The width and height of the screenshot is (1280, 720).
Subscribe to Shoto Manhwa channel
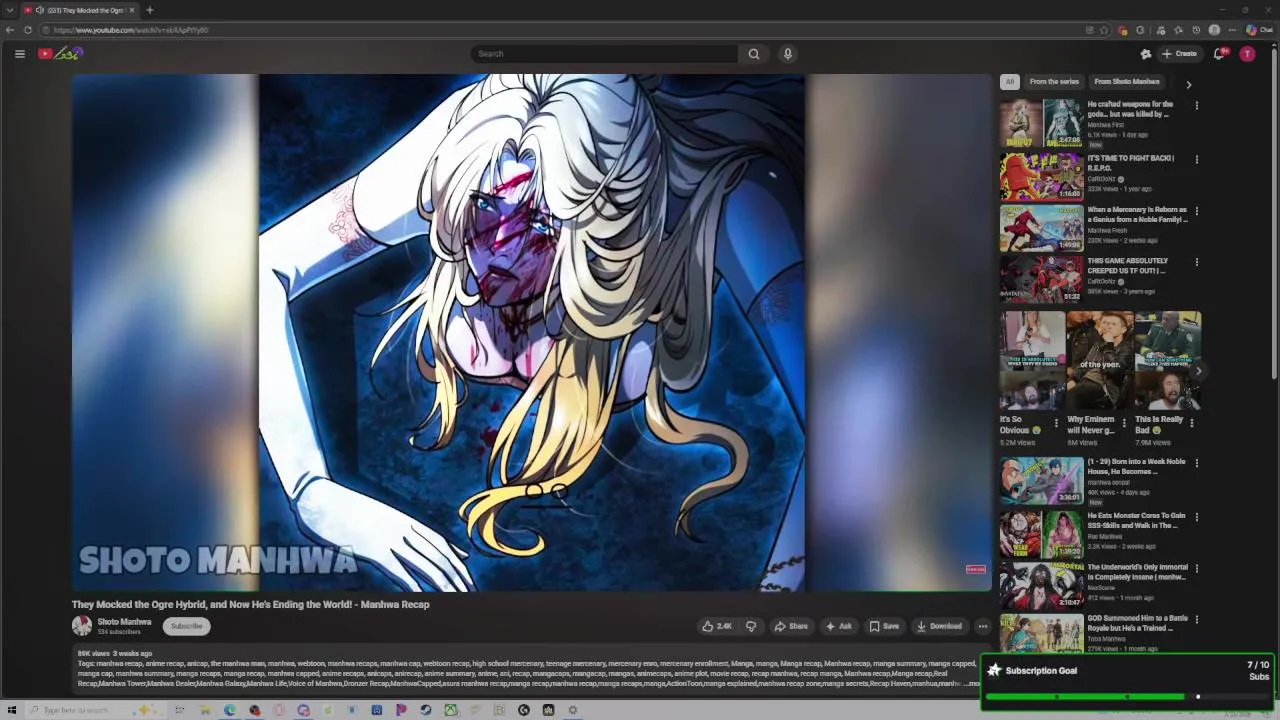coord(186,626)
